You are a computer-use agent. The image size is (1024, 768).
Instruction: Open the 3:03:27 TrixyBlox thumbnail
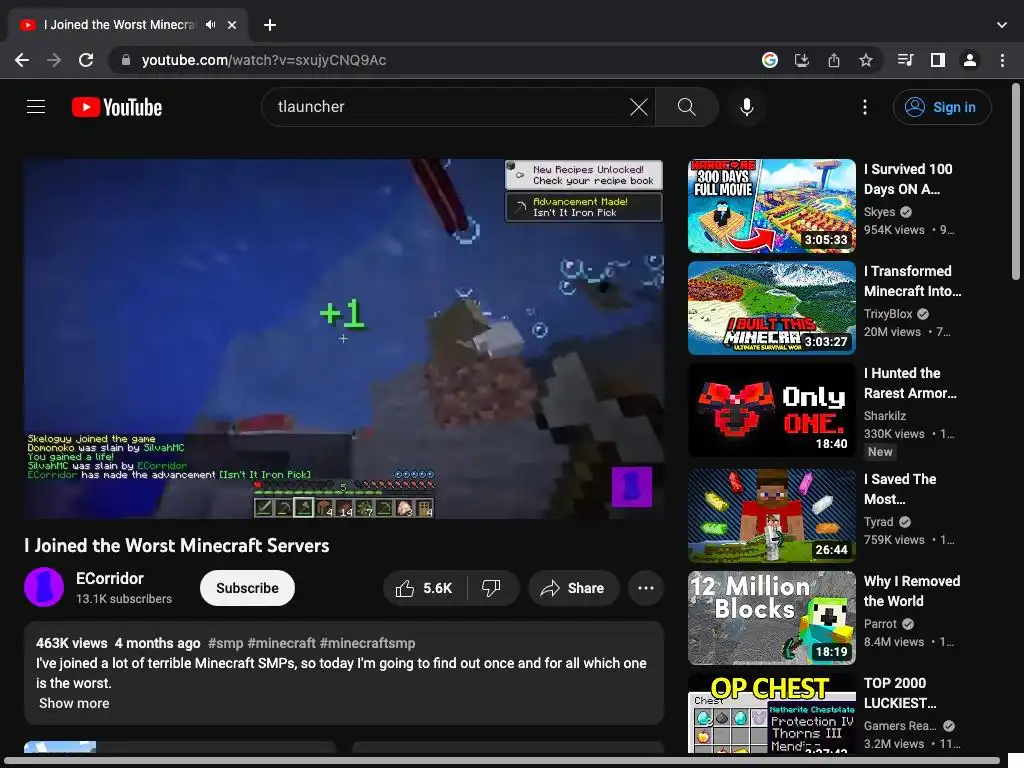771,308
